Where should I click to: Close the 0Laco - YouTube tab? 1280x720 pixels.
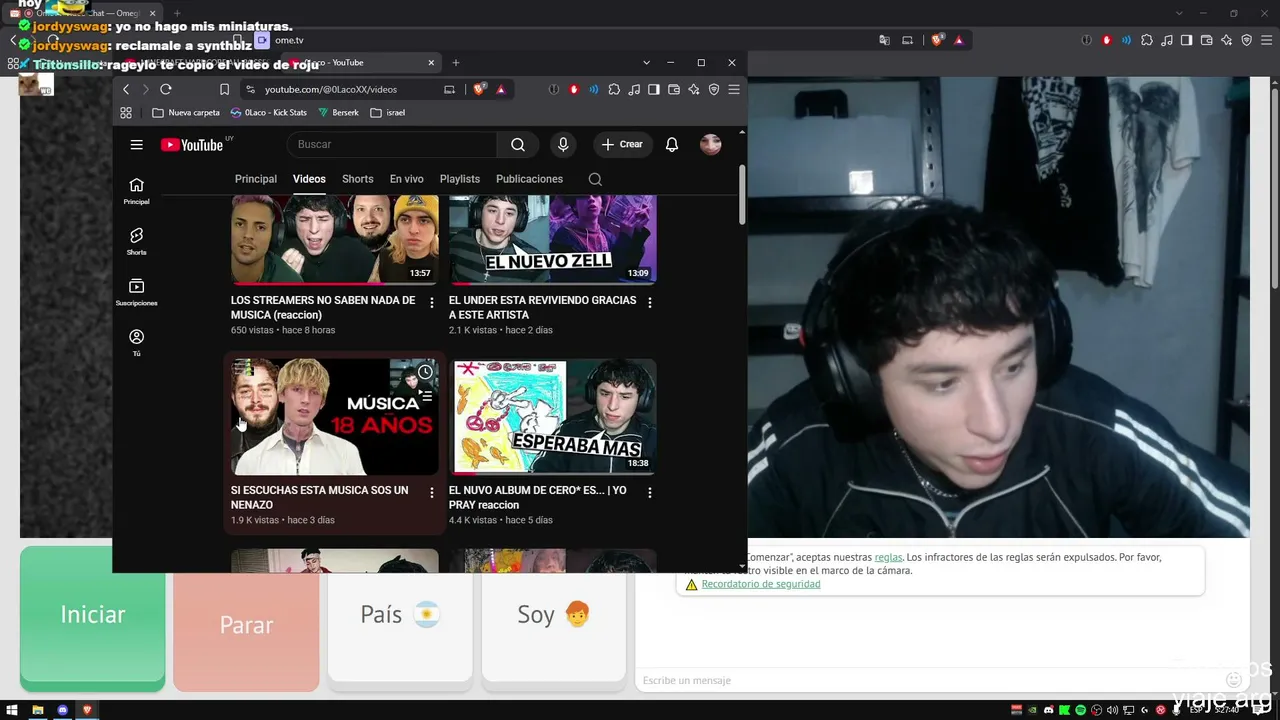coord(431,63)
